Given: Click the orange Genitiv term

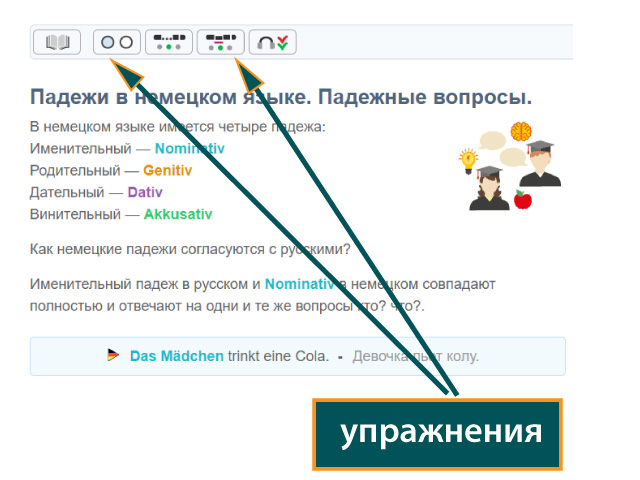Looking at the screenshot, I should coord(167,170).
